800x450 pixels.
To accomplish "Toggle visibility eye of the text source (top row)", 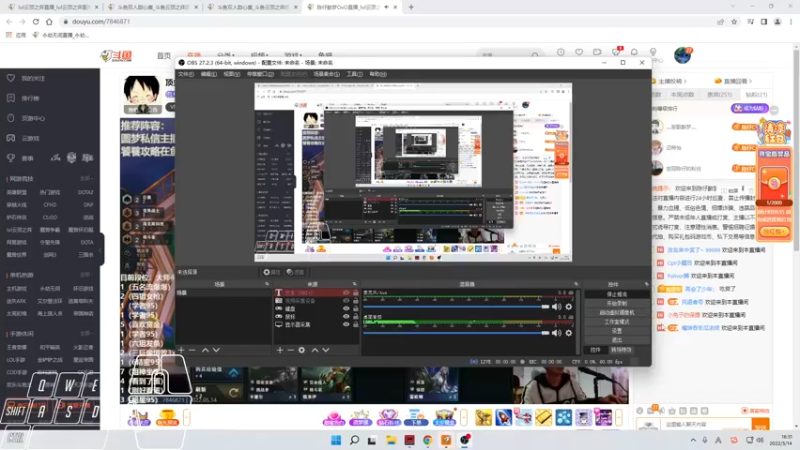I will click(346, 293).
